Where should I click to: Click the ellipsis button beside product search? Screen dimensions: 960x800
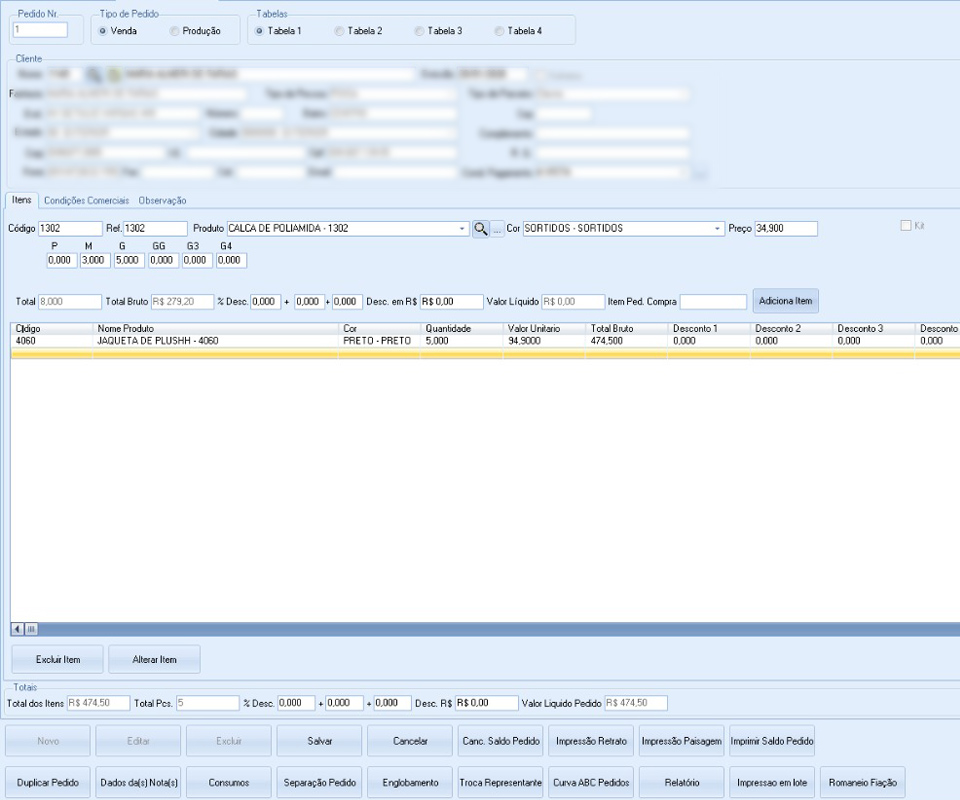497,229
